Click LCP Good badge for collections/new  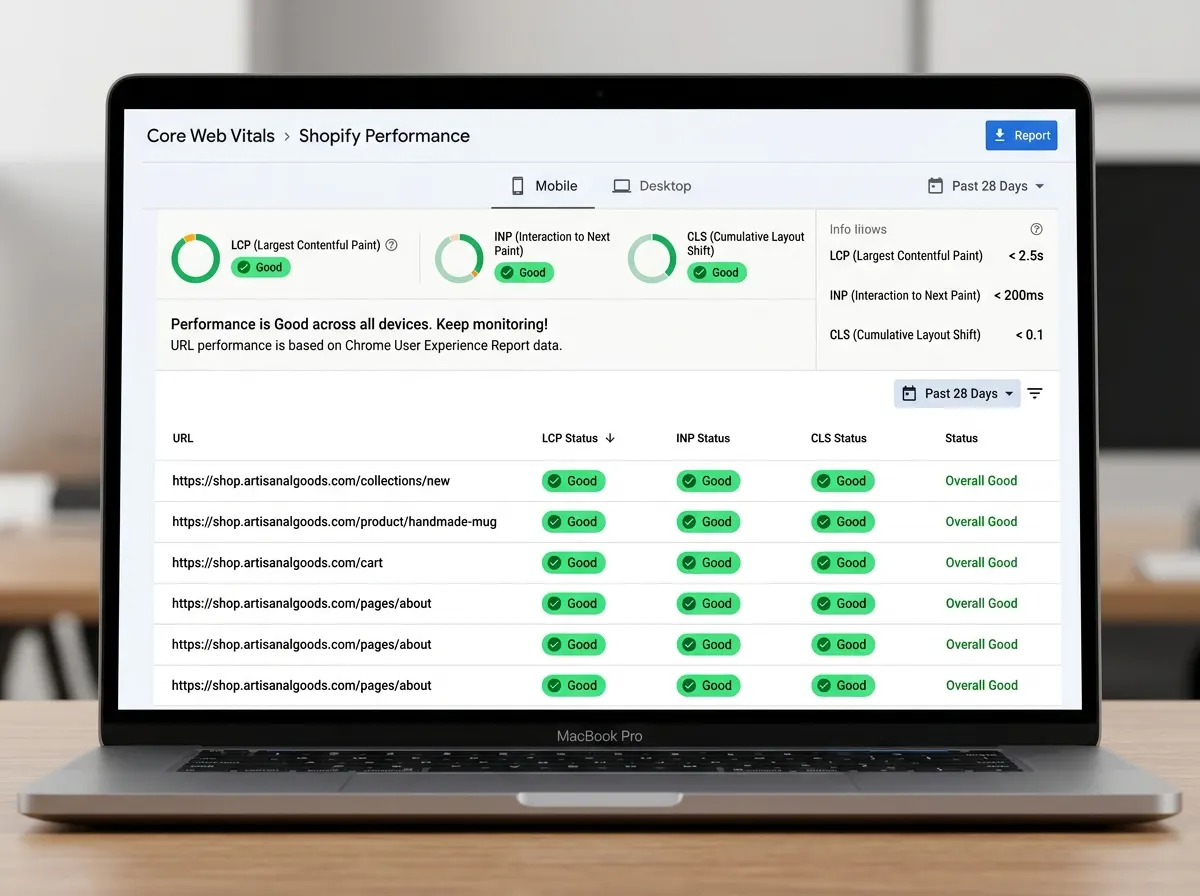tap(574, 481)
